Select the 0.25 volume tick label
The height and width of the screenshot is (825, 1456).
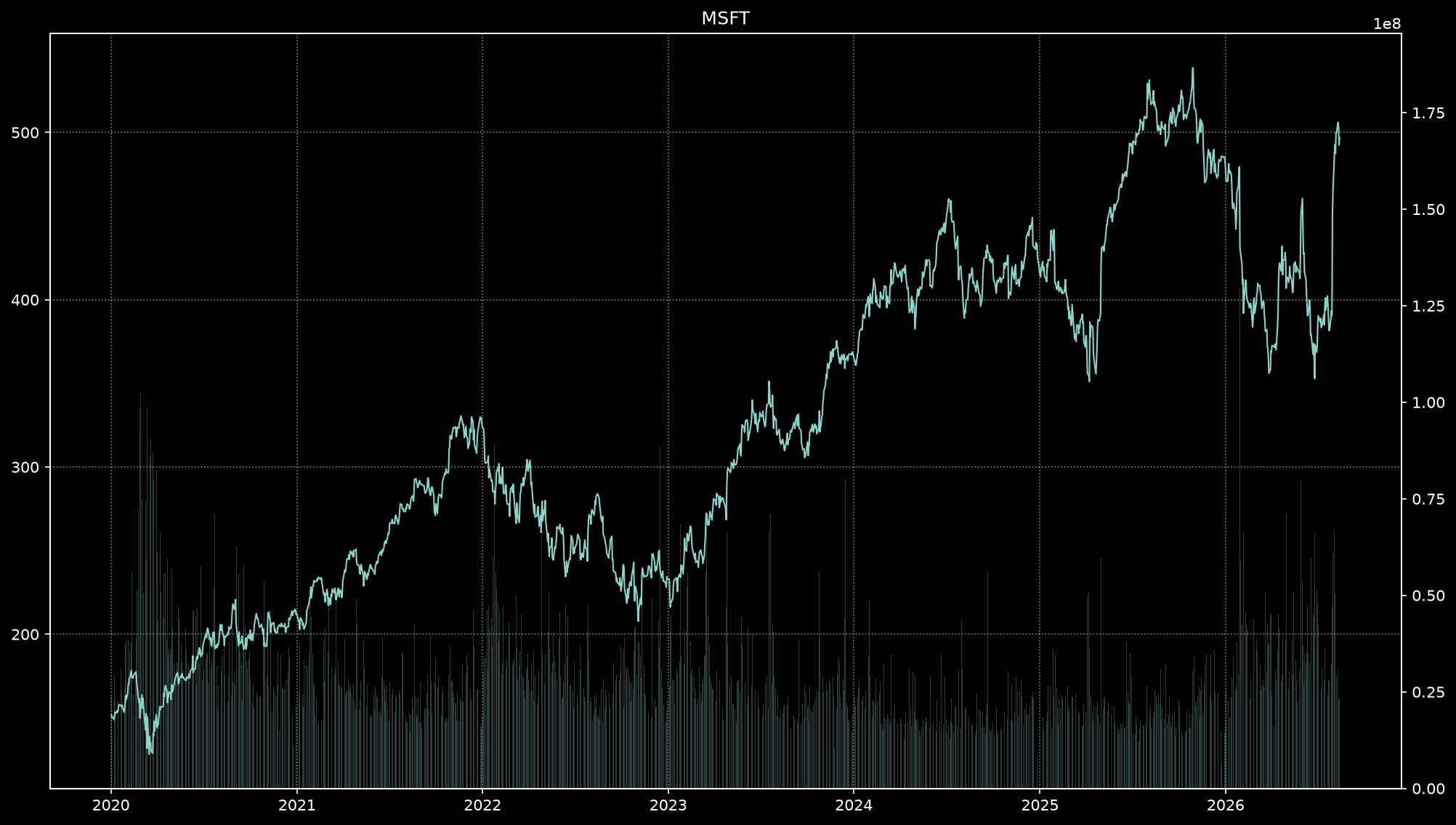pyautogui.click(x=1428, y=692)
